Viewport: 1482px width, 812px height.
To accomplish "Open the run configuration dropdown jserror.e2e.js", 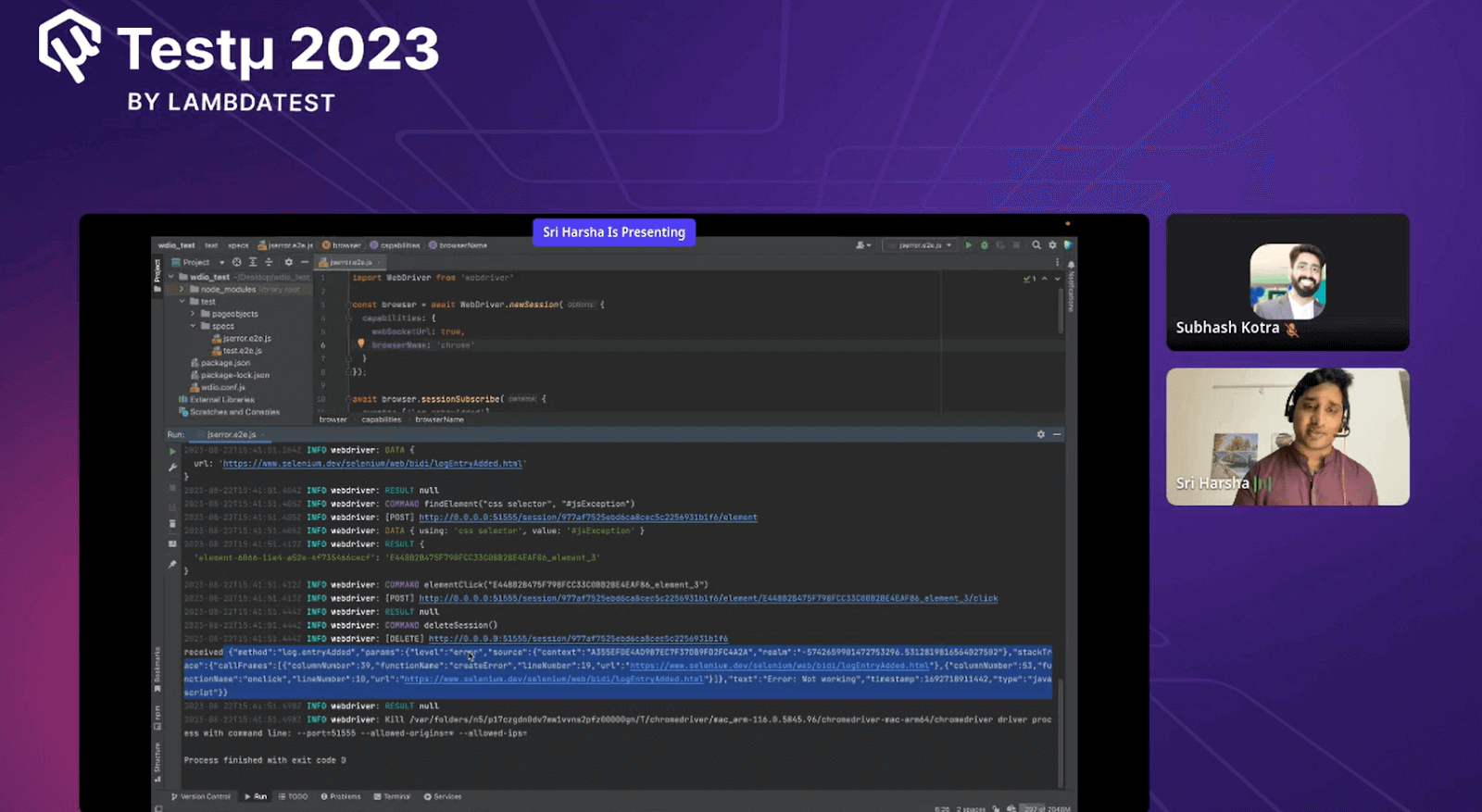I will pos(920,245).
